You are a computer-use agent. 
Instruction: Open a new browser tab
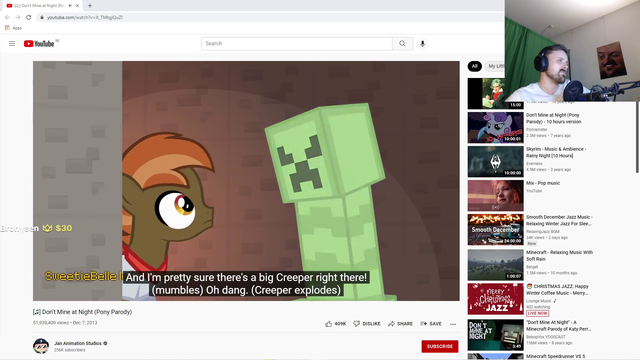tap(90, 6)
